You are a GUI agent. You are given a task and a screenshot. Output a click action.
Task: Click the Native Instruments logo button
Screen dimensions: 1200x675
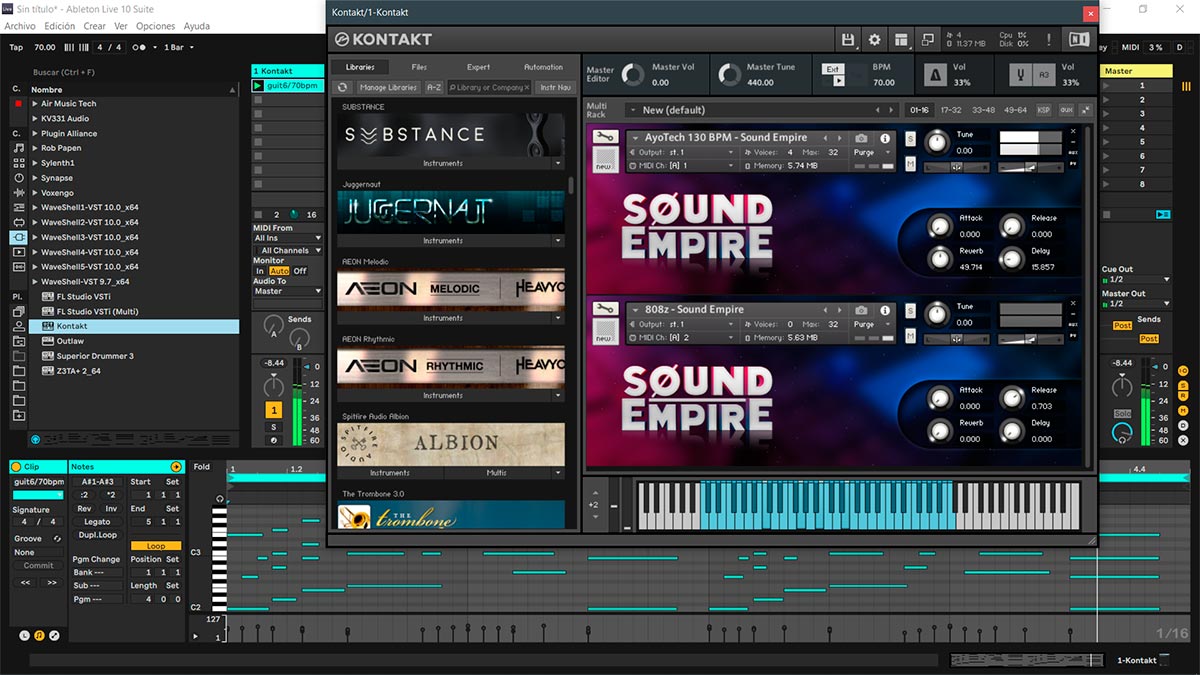pyautogui.click(x=1079, y=39)
